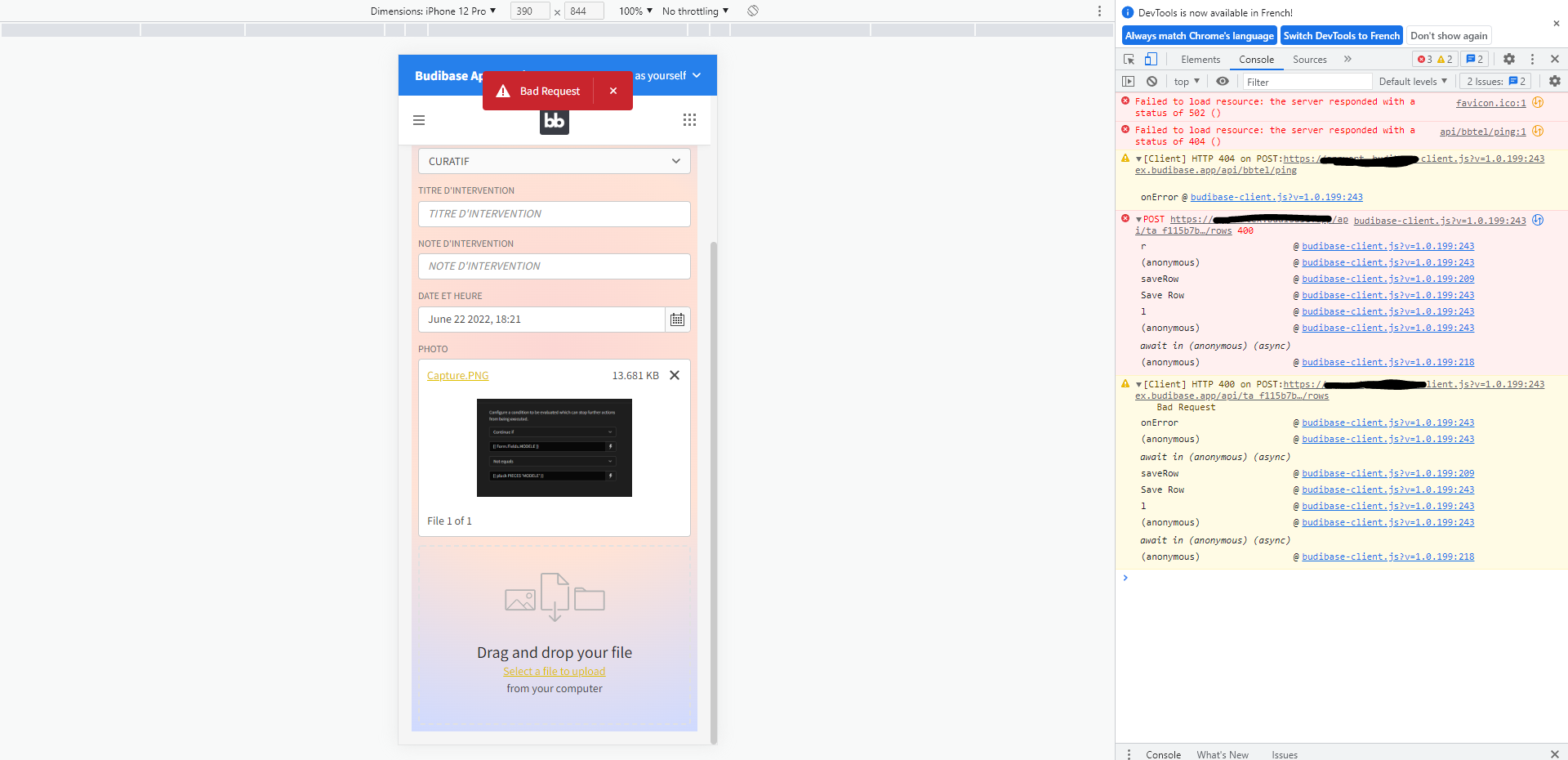The height and width of the screenshot is (760, 1568).
Task: Open the date picker calendar icon
Action: coord(677,320)
